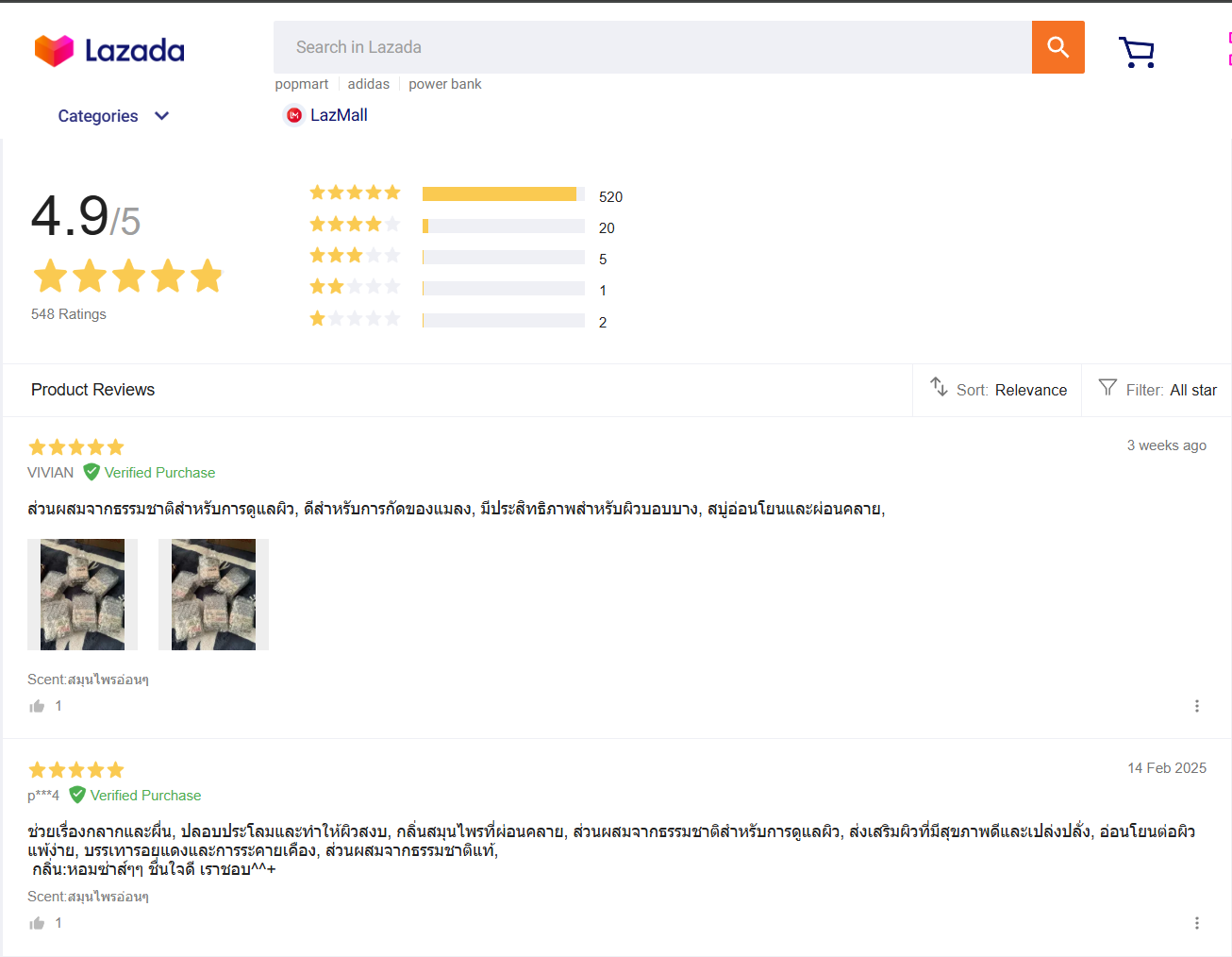Image resolution: width=1232 pixels, height=957 pixels.
Task: Open the Filter: All star dropdown
Action: coord(1157,390)
